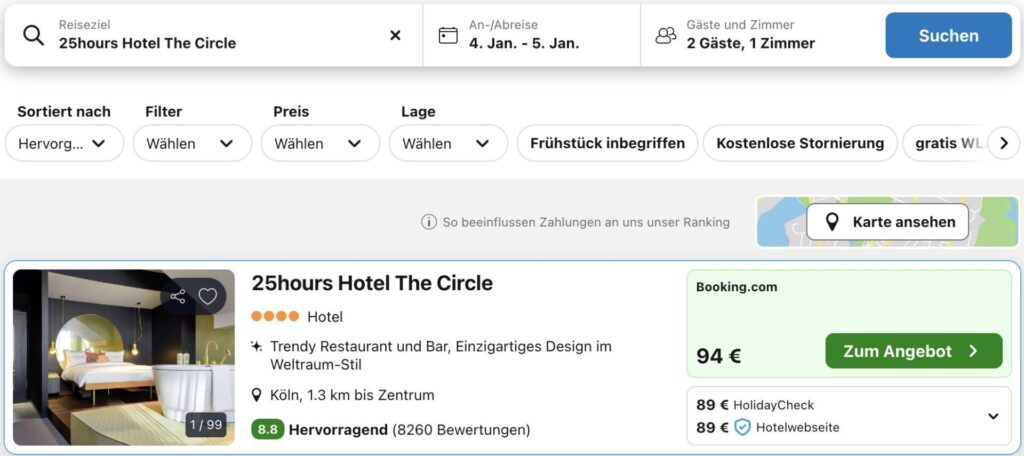This screenshot has width=1024, height=456.
Task: Click Zum Angebot green button
Action: [x=914, y=351]
